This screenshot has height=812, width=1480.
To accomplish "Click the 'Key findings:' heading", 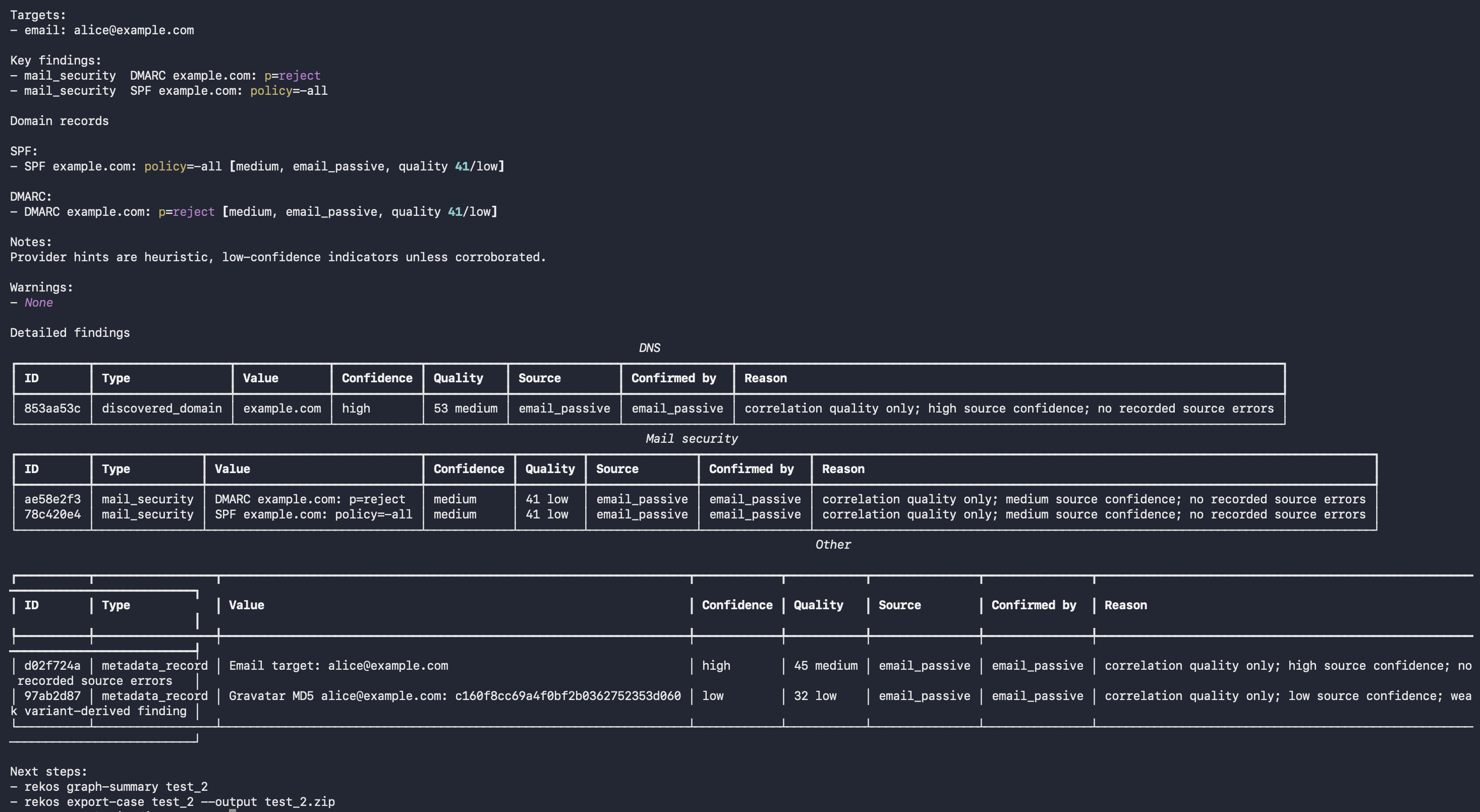I will 55,61.
